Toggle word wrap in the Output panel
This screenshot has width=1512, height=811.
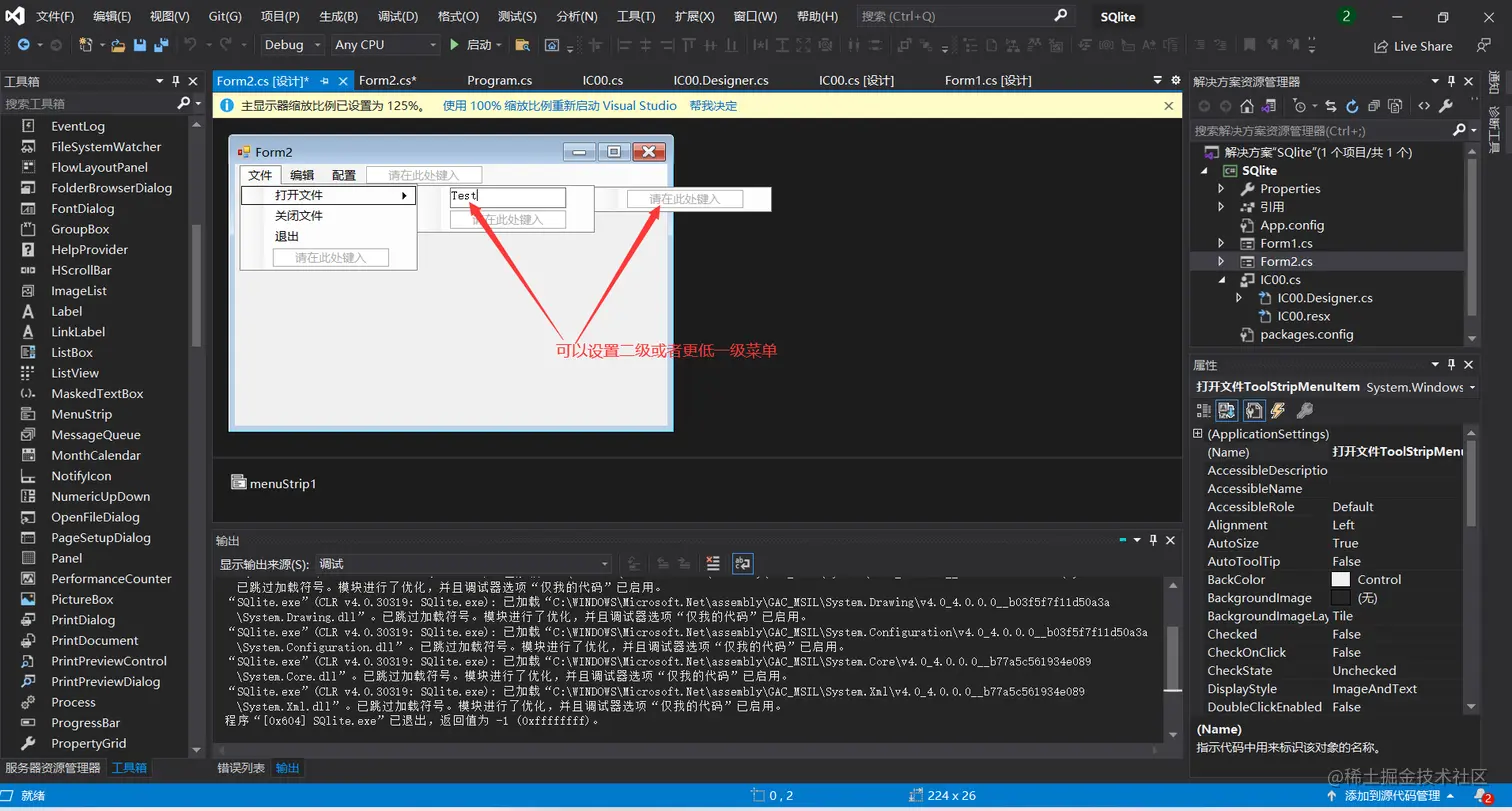(x=742, y=564)
